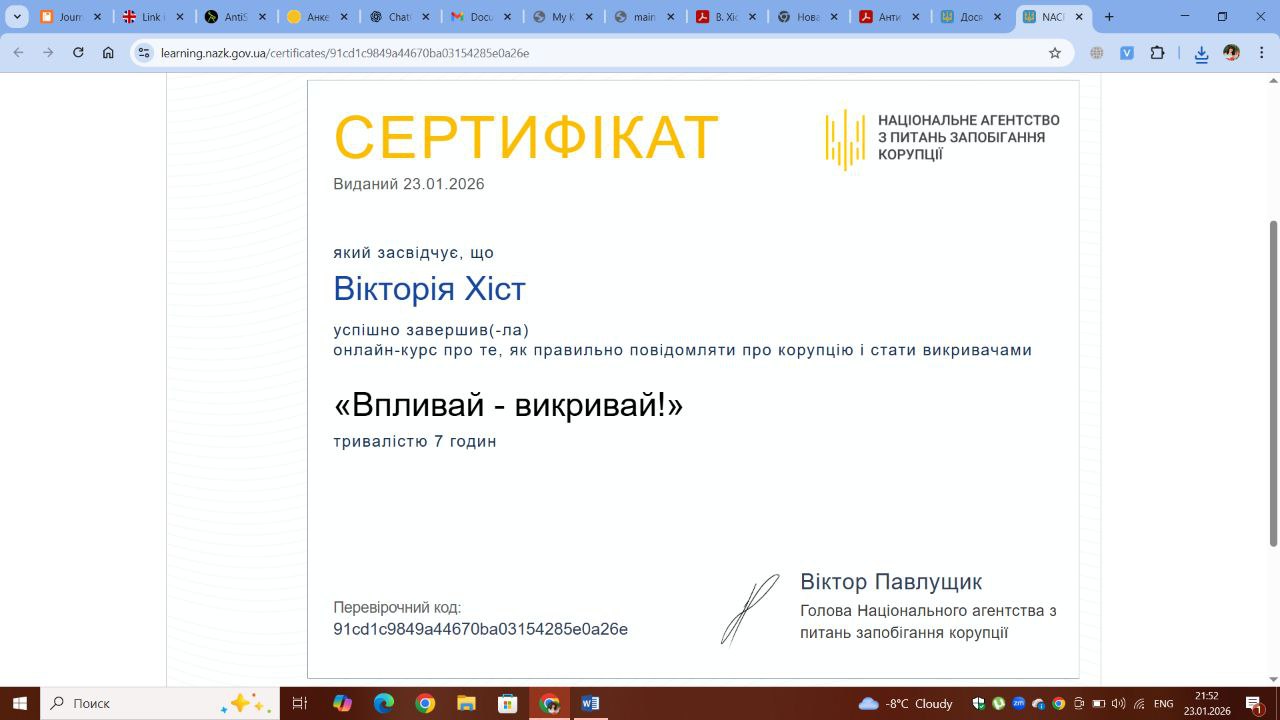Expand the tab search dropdown arrow

(17, 17)
